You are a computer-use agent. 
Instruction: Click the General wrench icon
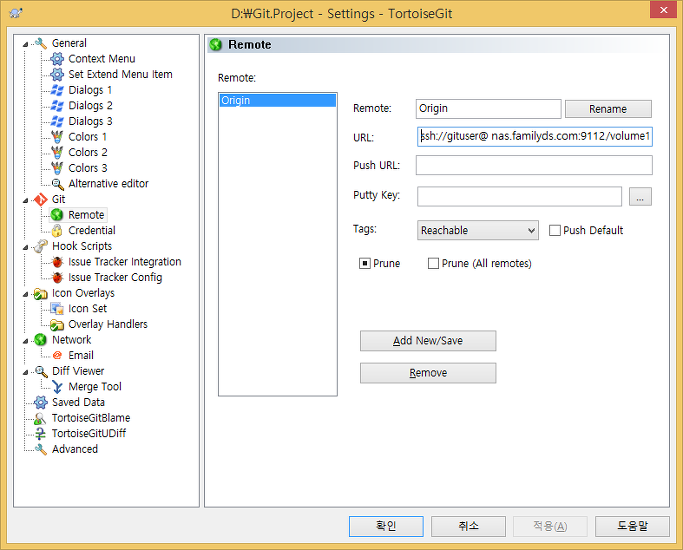(41, 43)
